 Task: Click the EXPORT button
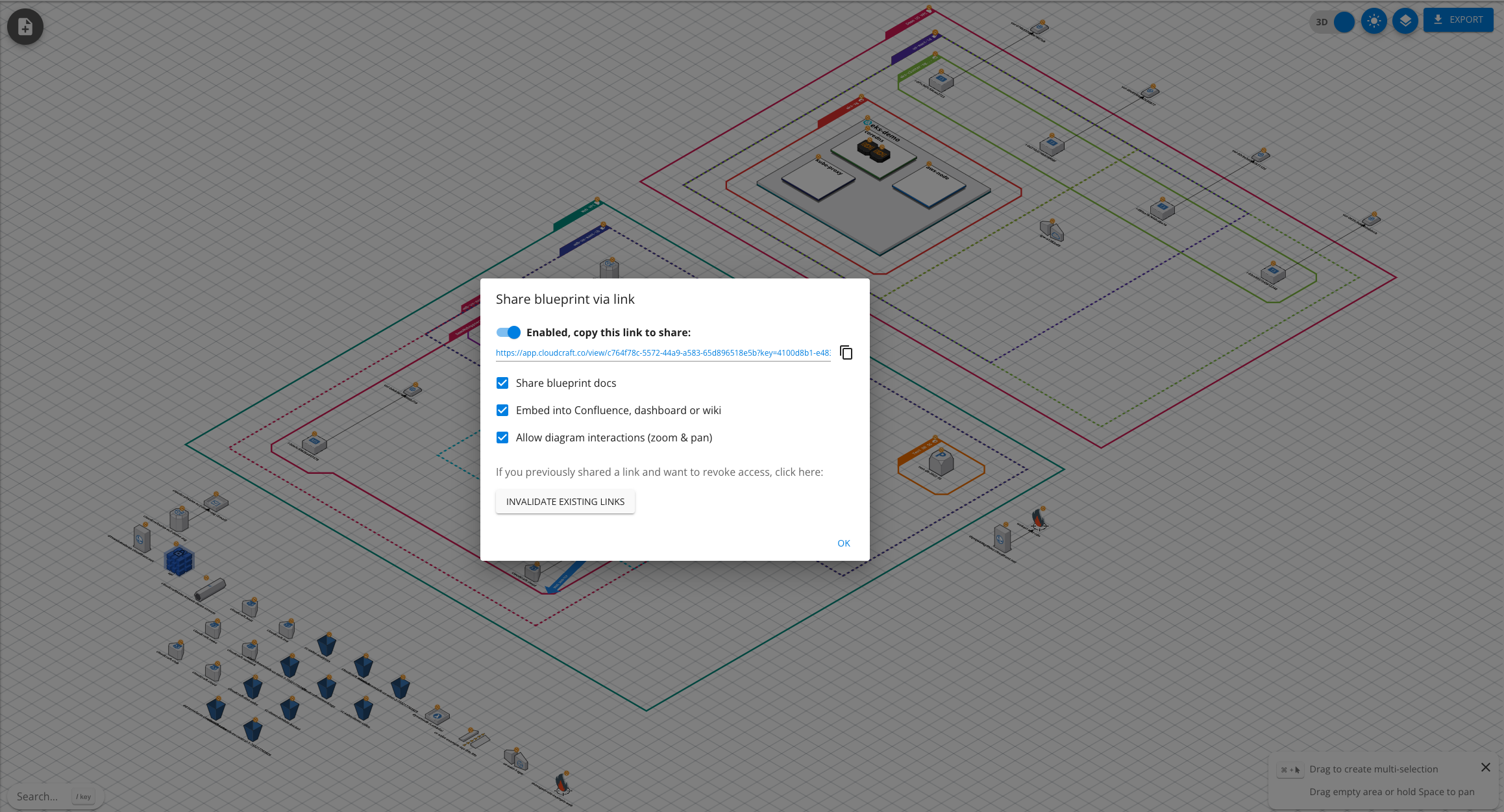click(1458, 20)
